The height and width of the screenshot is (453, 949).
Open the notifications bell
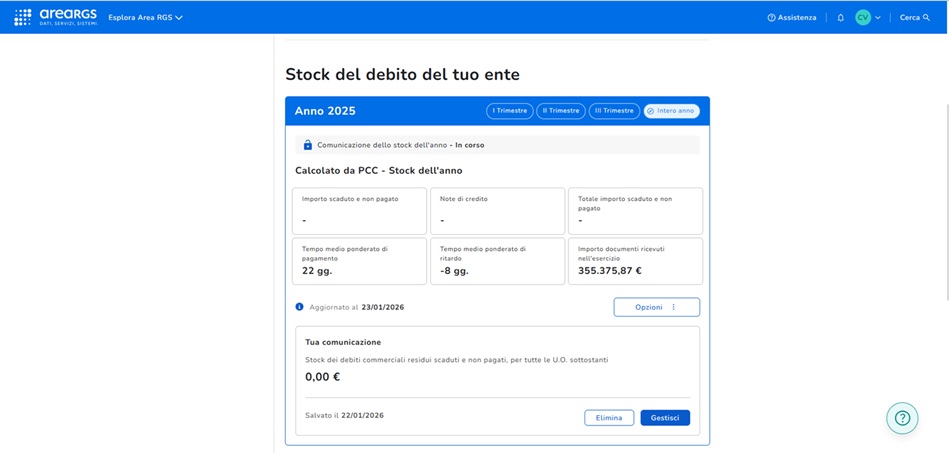840,18
